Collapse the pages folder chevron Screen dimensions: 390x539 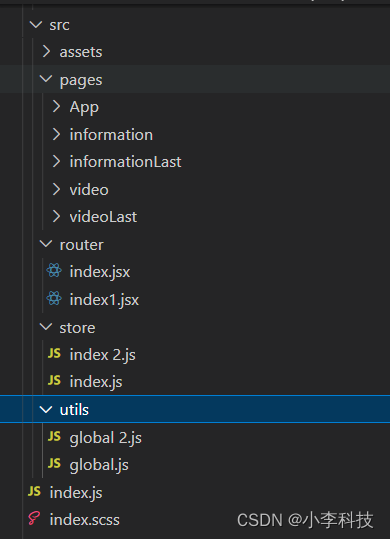(46, 79)
